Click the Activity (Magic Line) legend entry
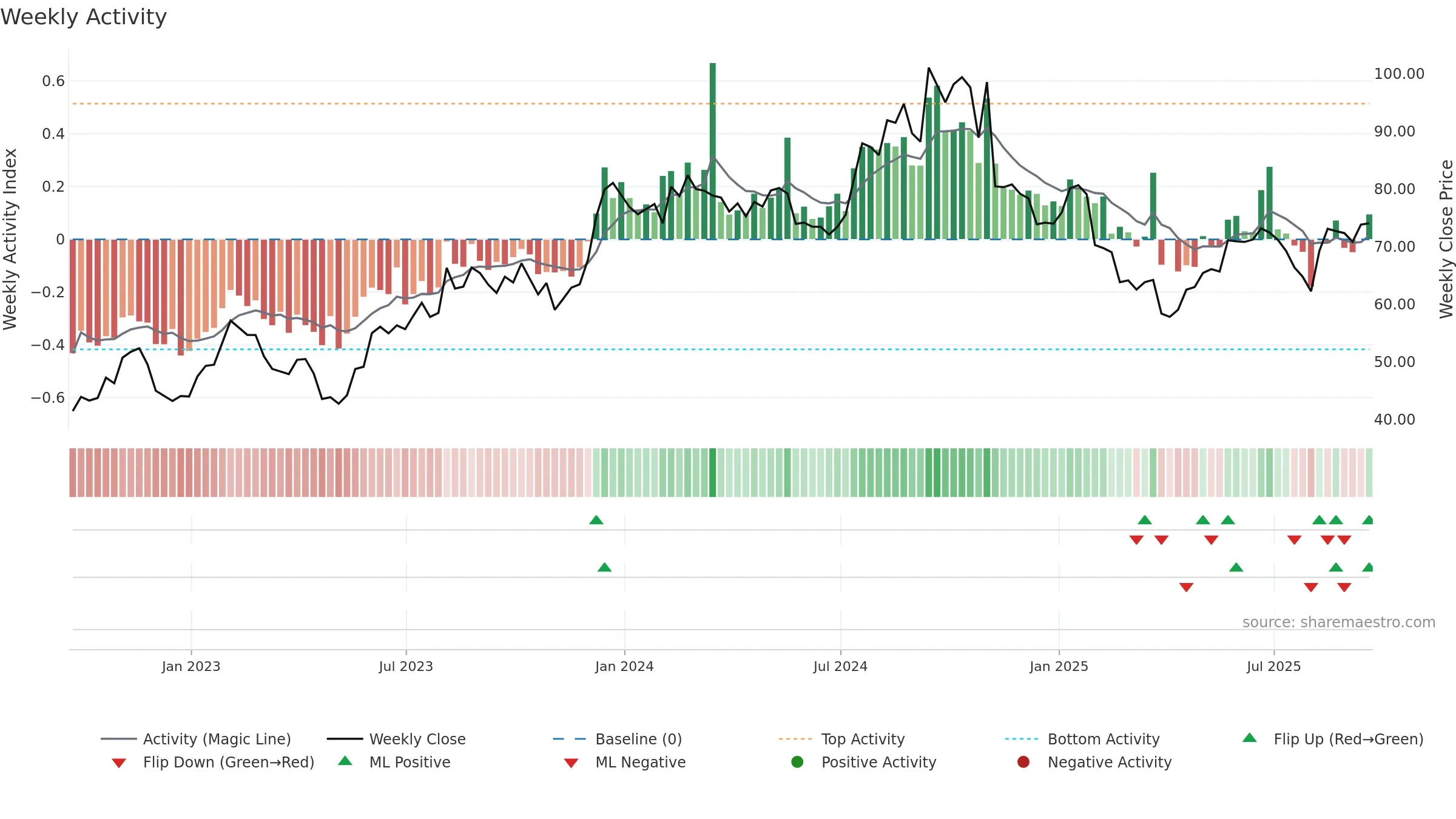Image resolution: width=1456 pixels, height=819 pixels. [196, 739]
